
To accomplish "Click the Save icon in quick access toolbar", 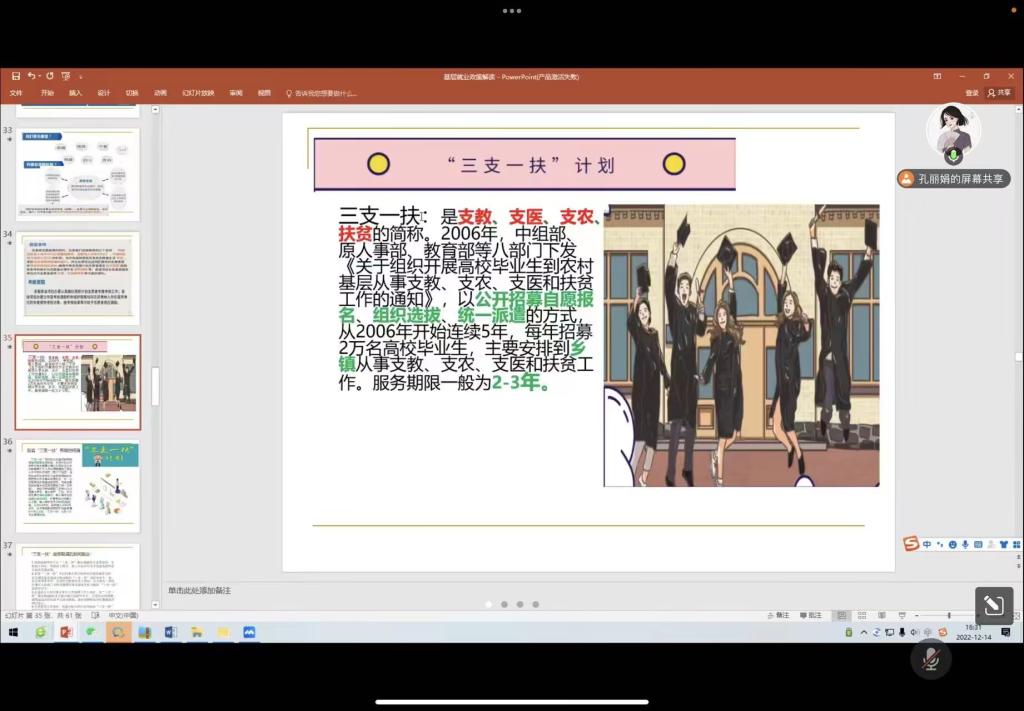I will coord(16,76).
